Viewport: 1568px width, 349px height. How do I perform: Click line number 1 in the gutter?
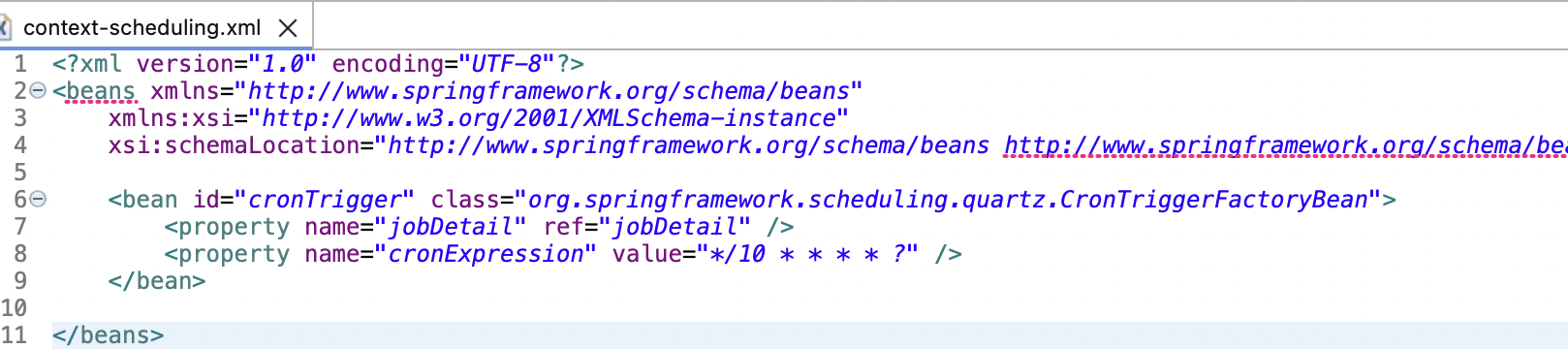(20, 64)
